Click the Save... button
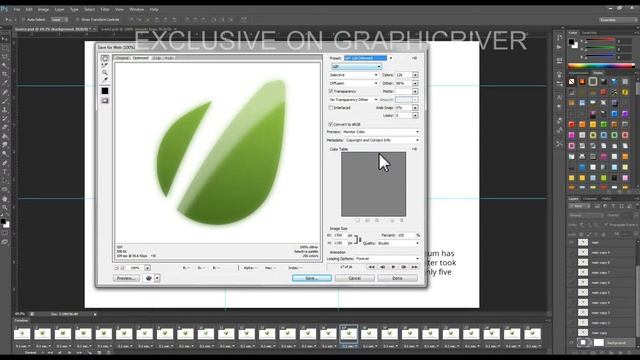 coord(312,278)
